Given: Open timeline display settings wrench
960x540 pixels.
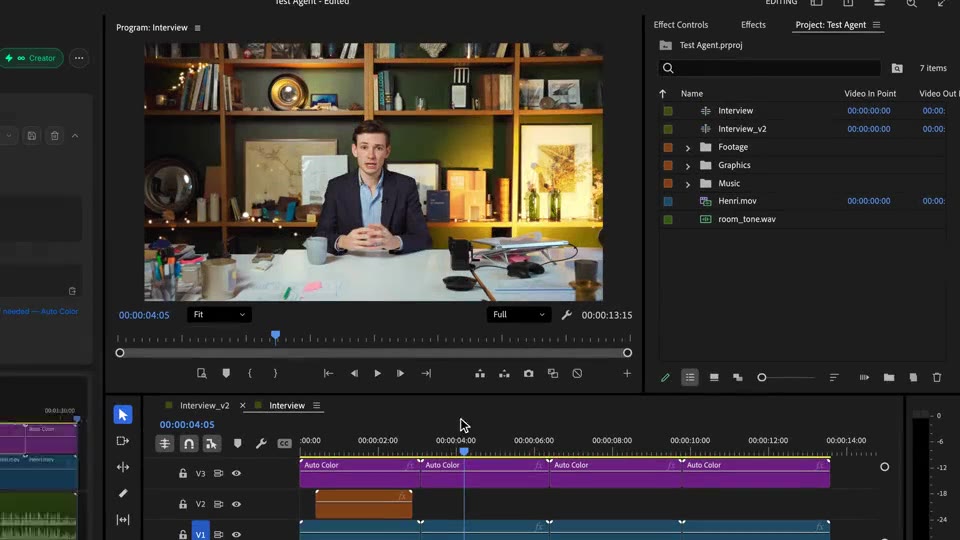Looking at the screenshot, I should pos(261,443).
